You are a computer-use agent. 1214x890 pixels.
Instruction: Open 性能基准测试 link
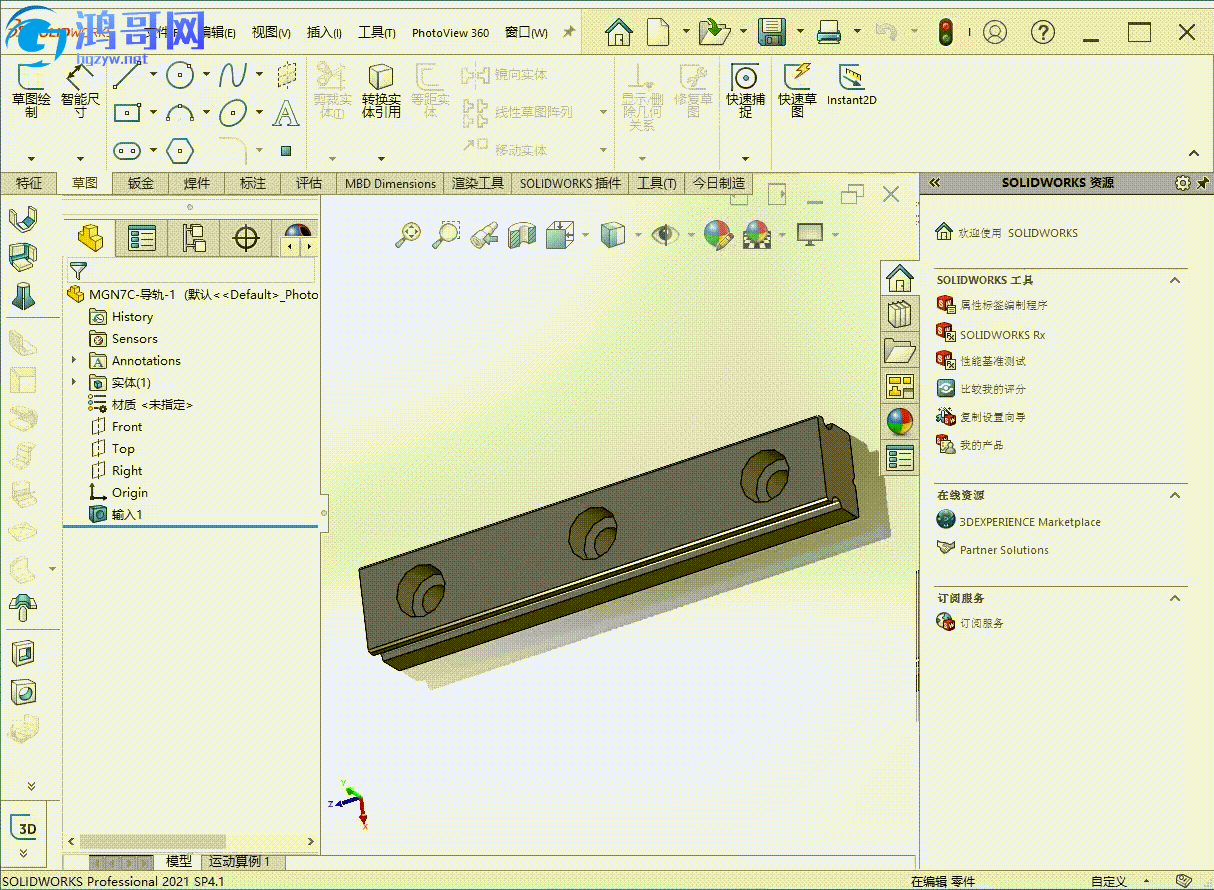click(x=992, y=361)
